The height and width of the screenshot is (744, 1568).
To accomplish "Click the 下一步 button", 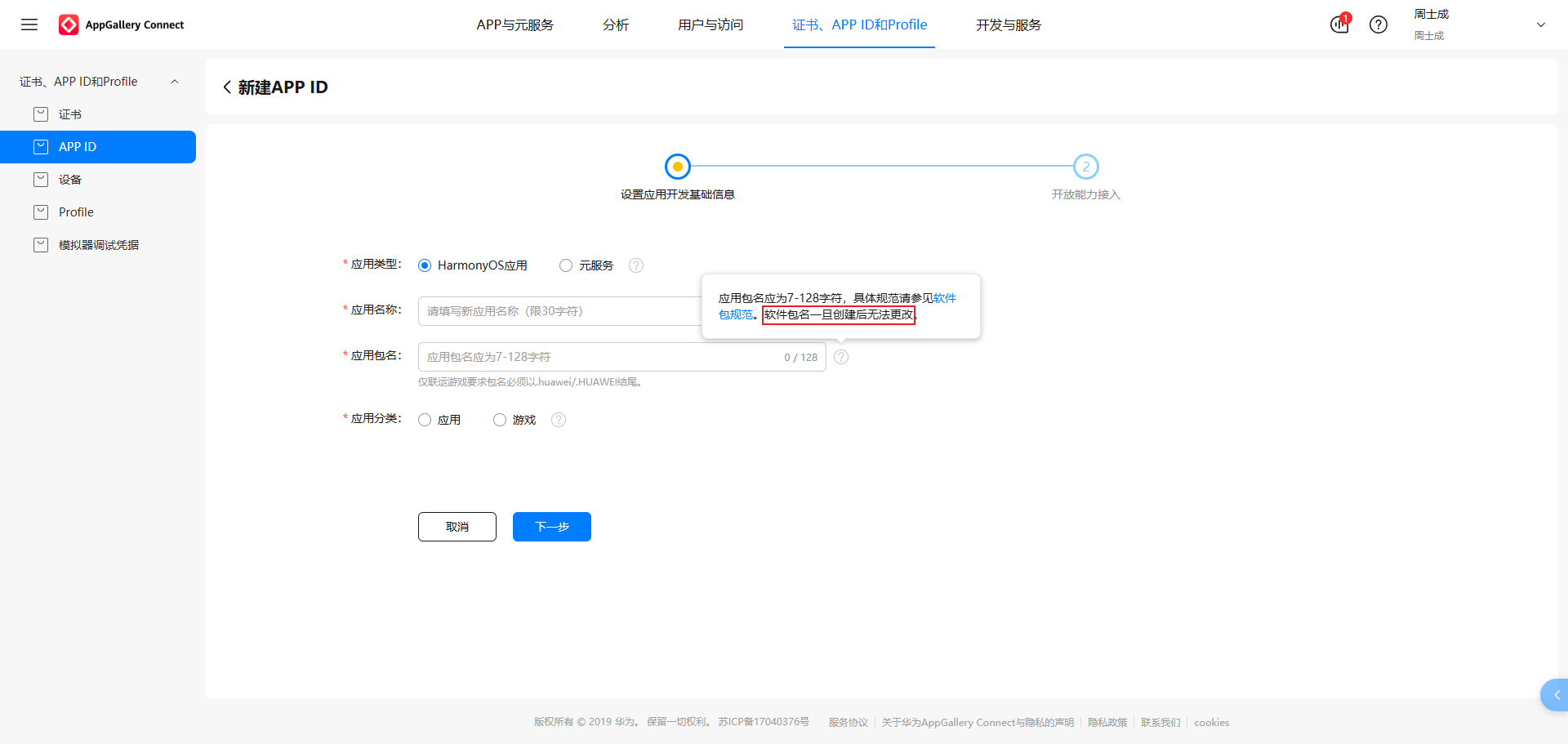I will (x=551, y=527).
